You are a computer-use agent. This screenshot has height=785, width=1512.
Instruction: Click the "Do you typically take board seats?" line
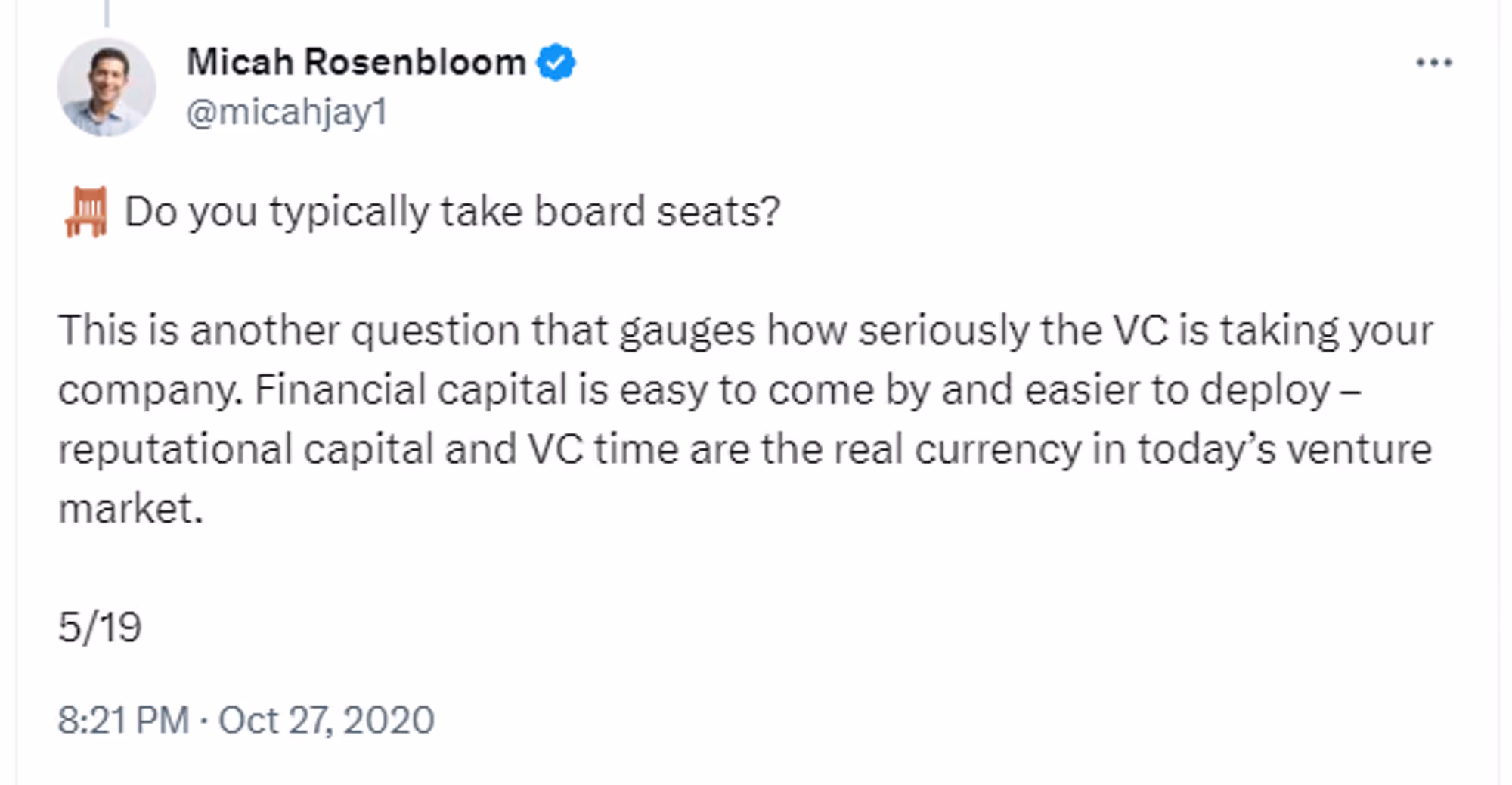[x=452, y=212]
